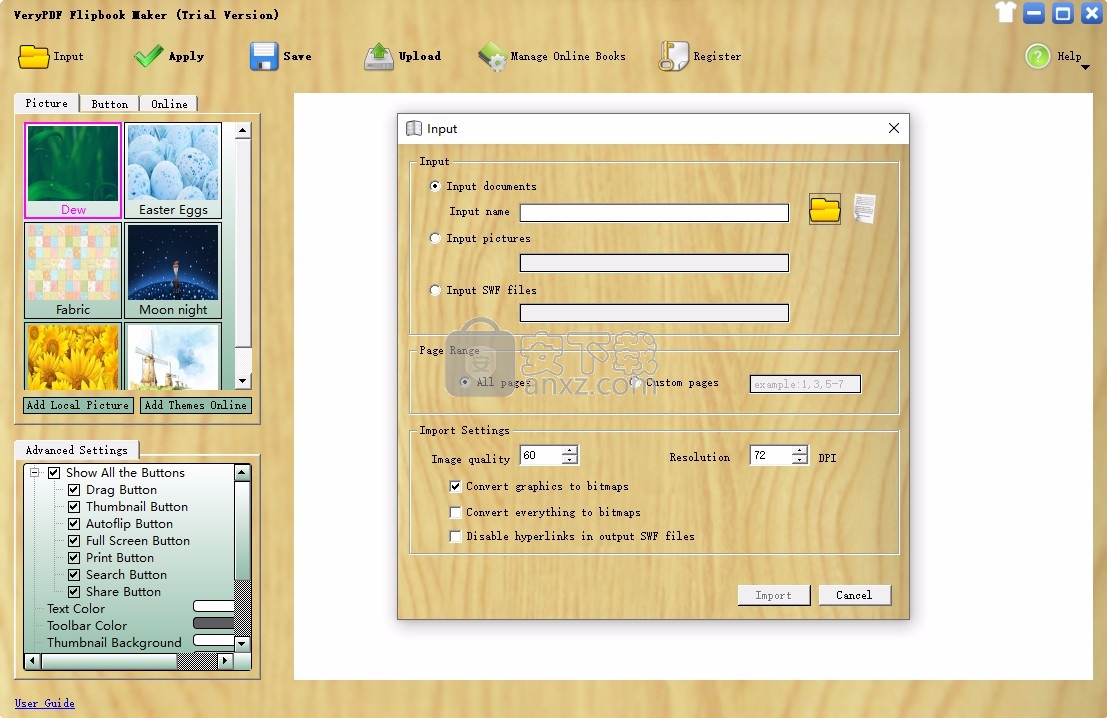Image resolution: width=1107 pixels, height=718 pixels.
Task: Click the Register key icon
Action: point(674,56)
